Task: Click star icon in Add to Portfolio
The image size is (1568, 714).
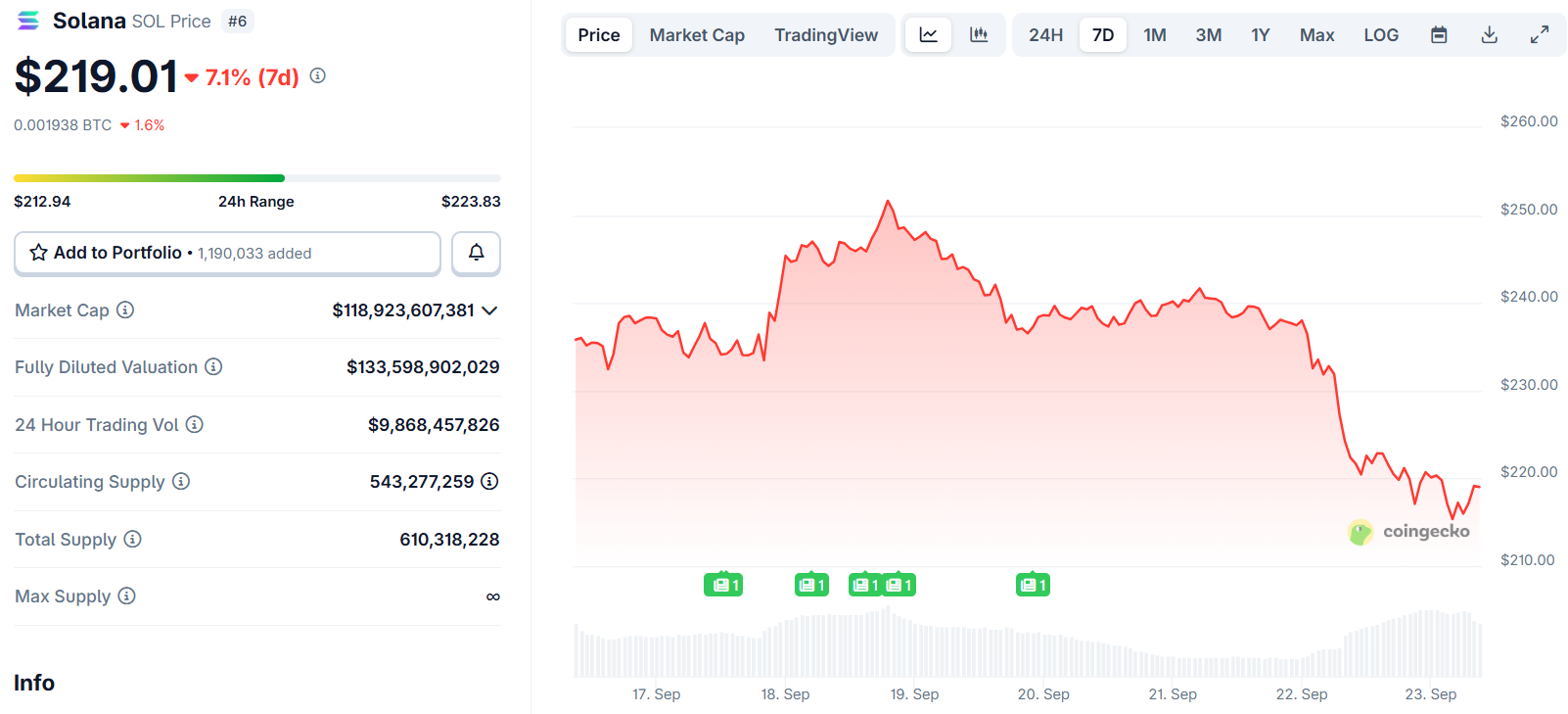Action: click(x=39, y=253)
